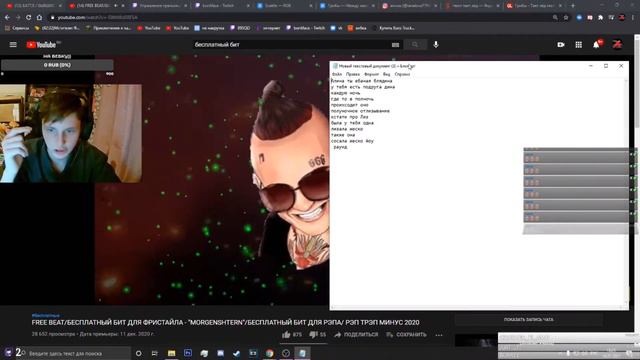Open the 'на марусю' bookmark

click(x=209, y=28)
